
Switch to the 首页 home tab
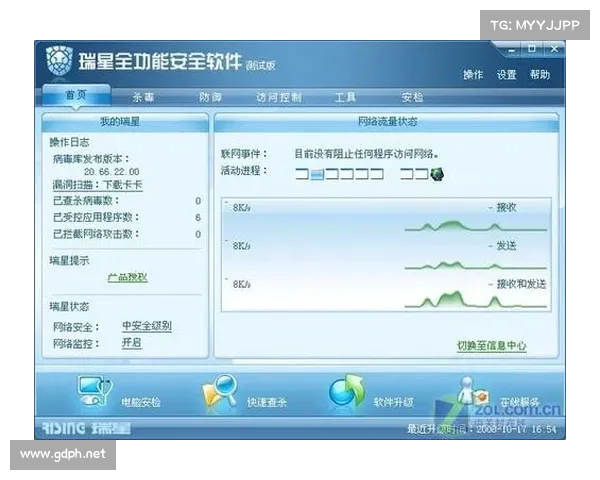tap(77, 95)
